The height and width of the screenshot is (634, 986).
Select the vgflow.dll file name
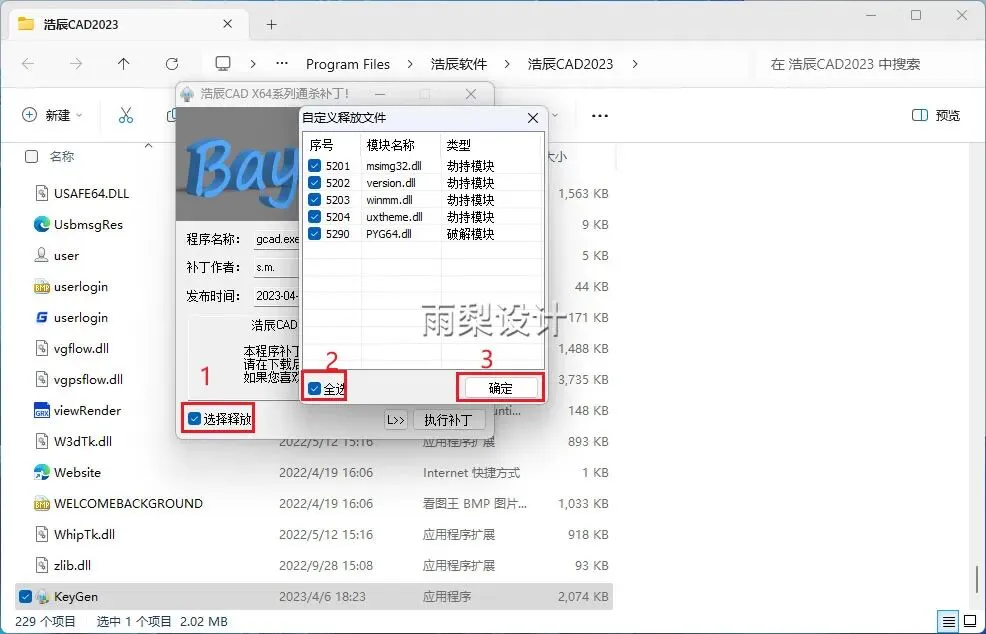(x=81, y=348)
